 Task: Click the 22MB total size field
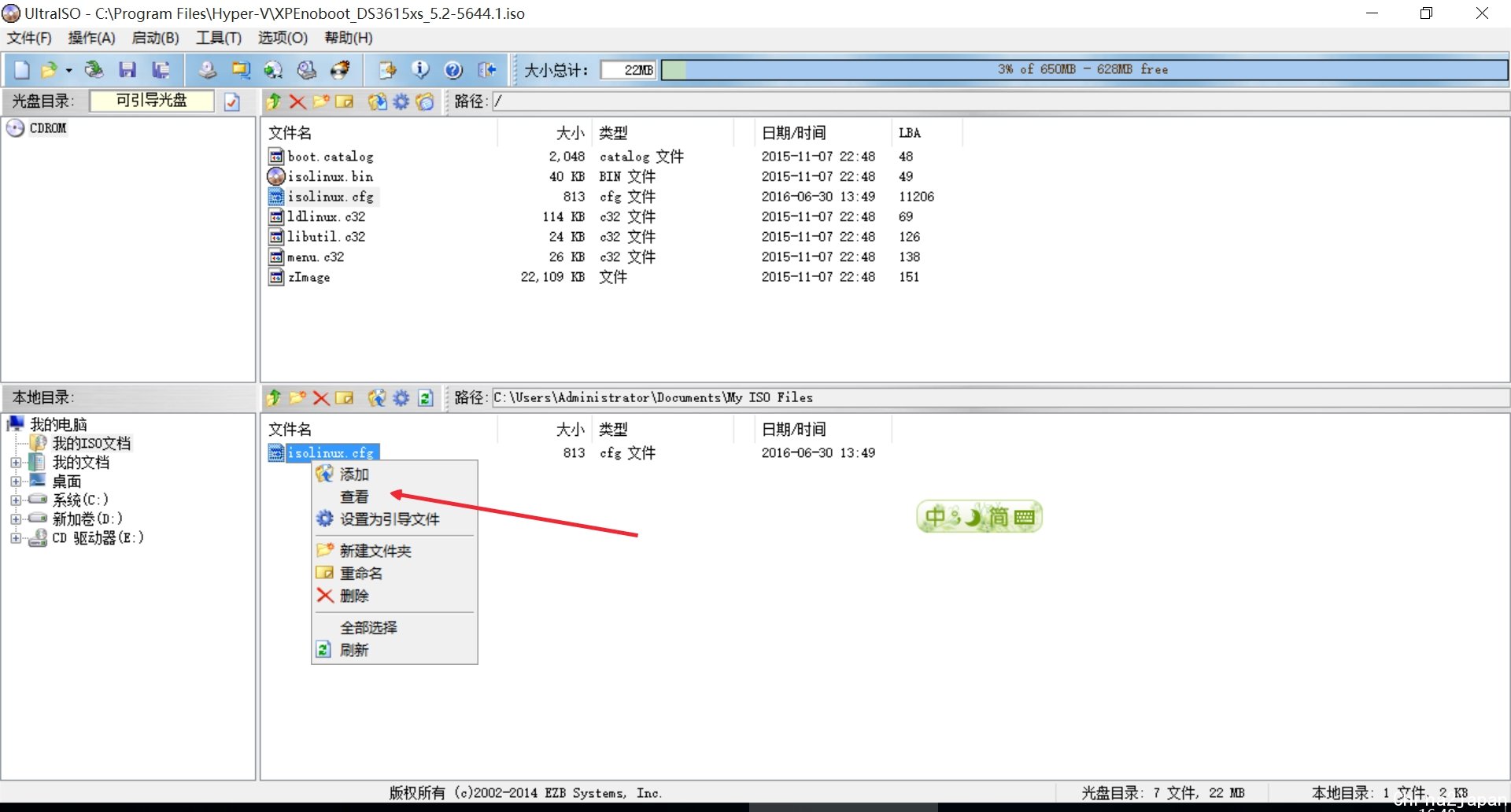629,70
